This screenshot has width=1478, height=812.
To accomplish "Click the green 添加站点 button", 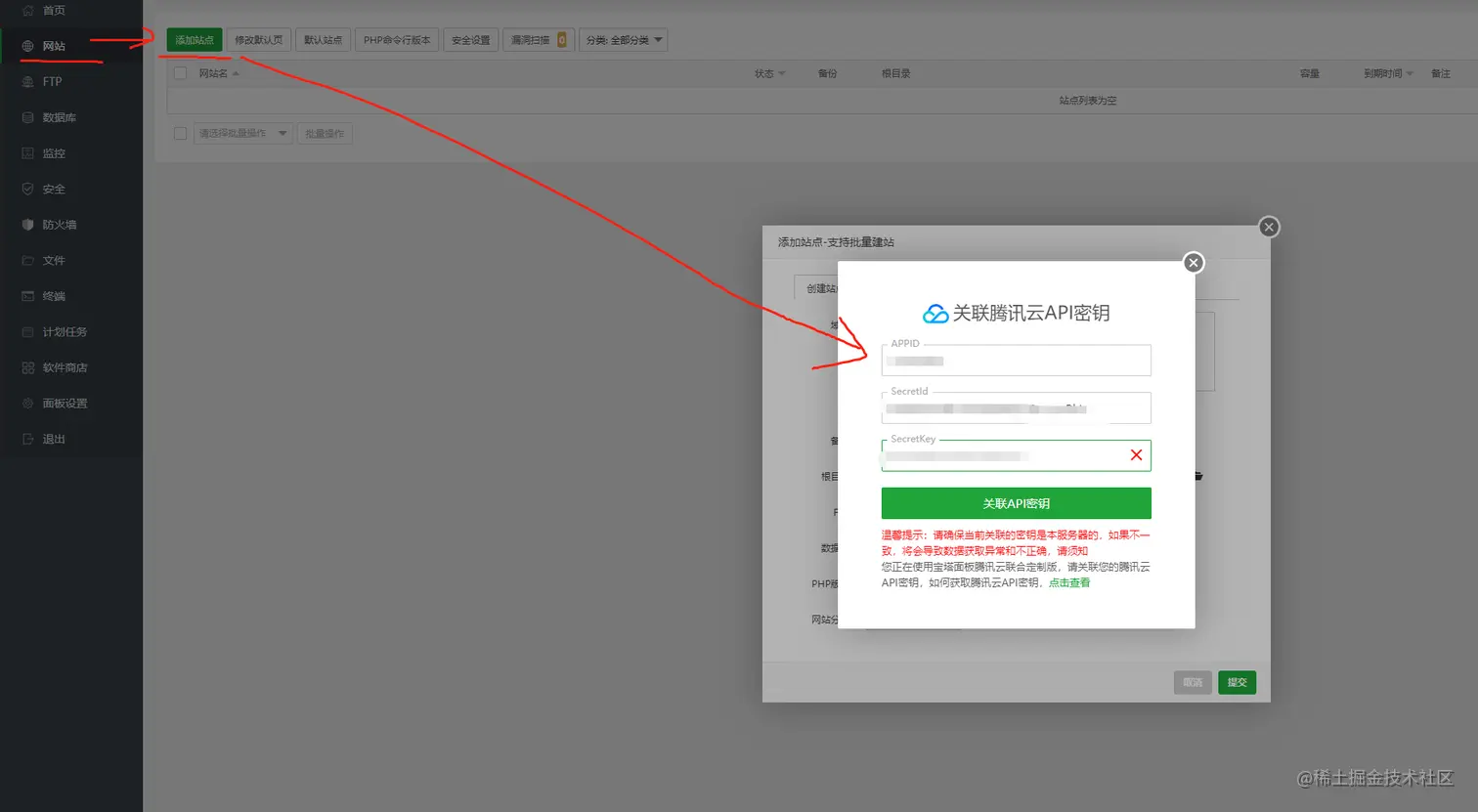I will click(195, 40).
